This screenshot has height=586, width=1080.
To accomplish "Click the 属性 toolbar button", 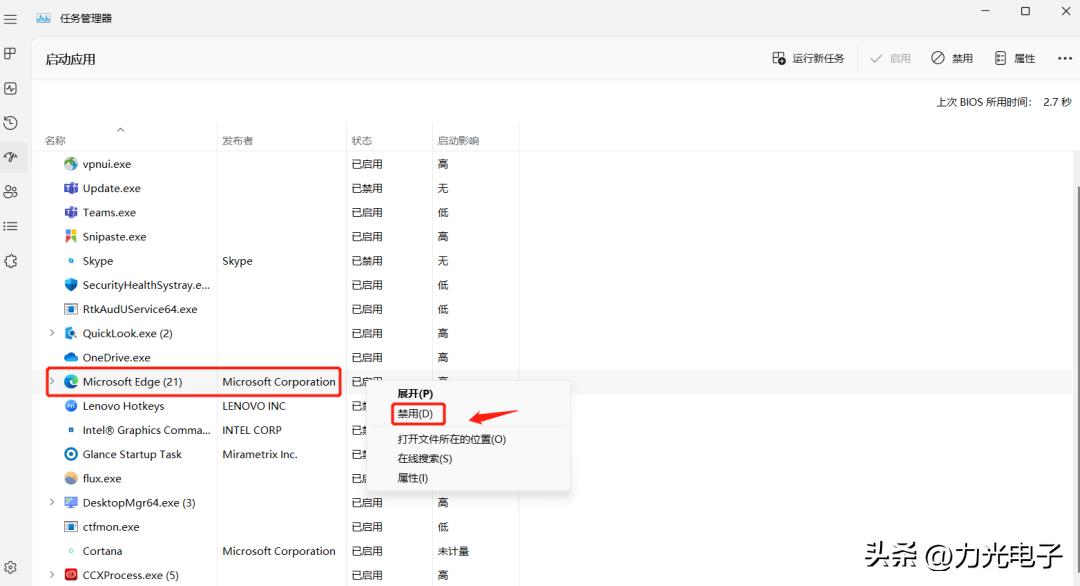I will pos(1015,59).
